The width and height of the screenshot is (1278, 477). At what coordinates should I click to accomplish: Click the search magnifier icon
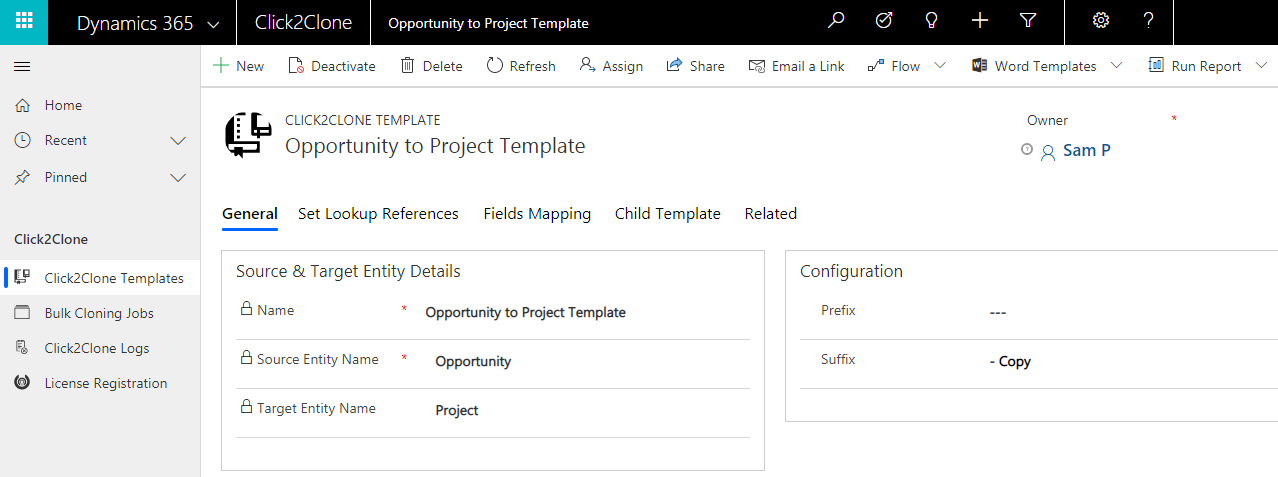coord(836,21)
